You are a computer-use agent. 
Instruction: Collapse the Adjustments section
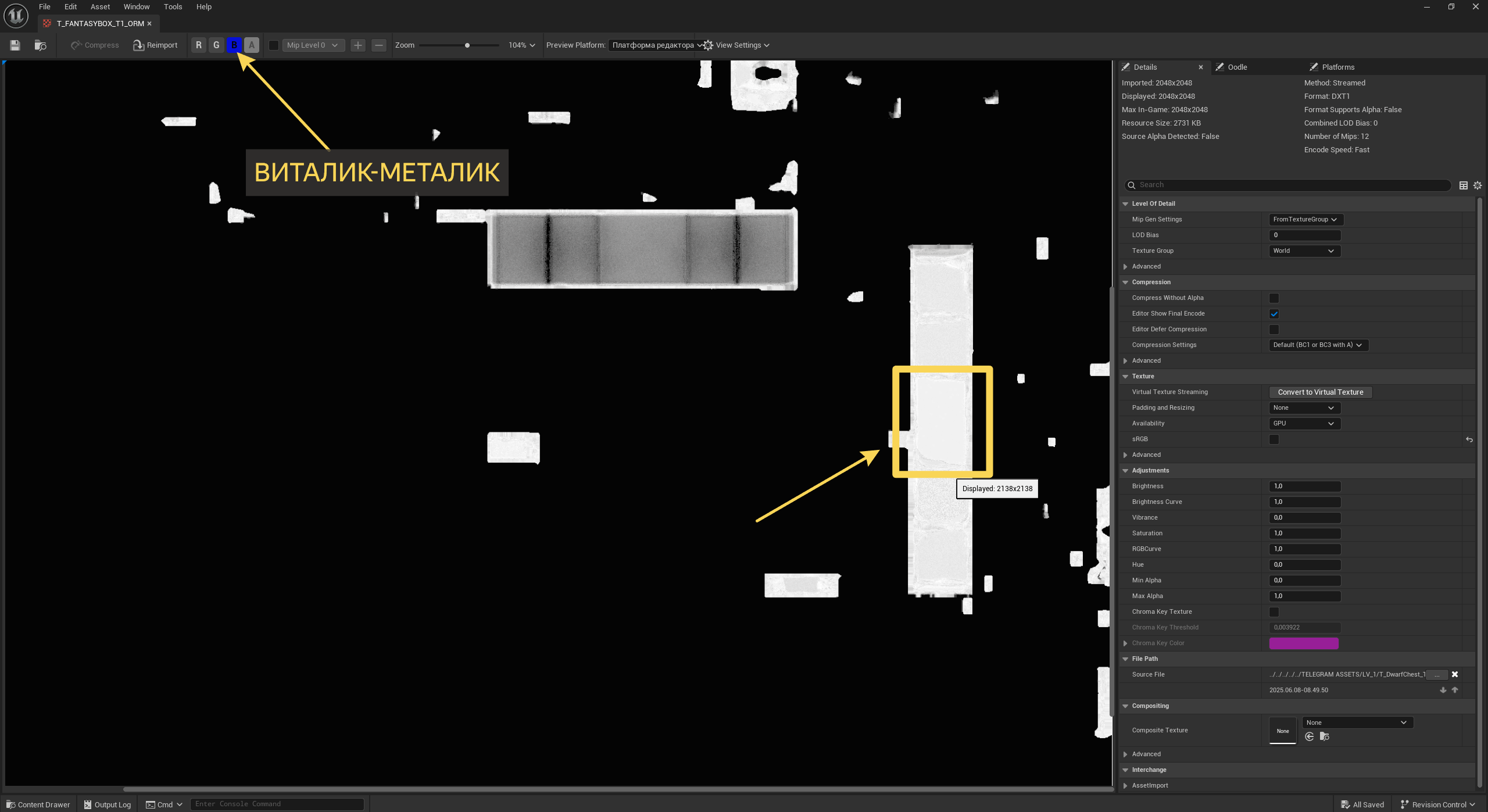coord(1125,471)
